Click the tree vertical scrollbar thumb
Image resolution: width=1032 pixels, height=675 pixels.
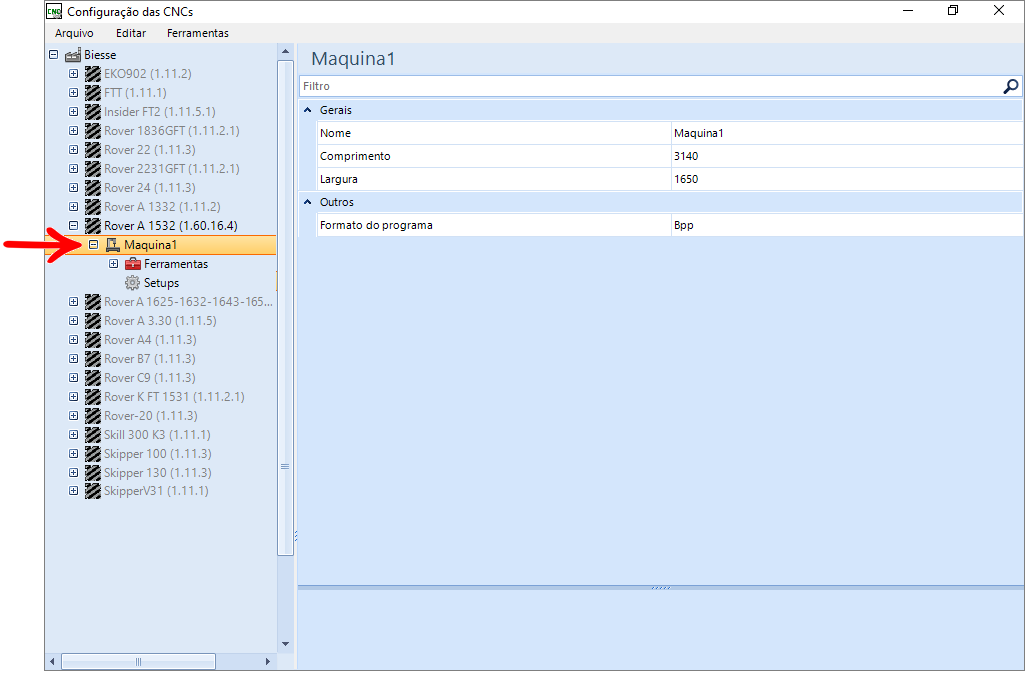[286, 308]
